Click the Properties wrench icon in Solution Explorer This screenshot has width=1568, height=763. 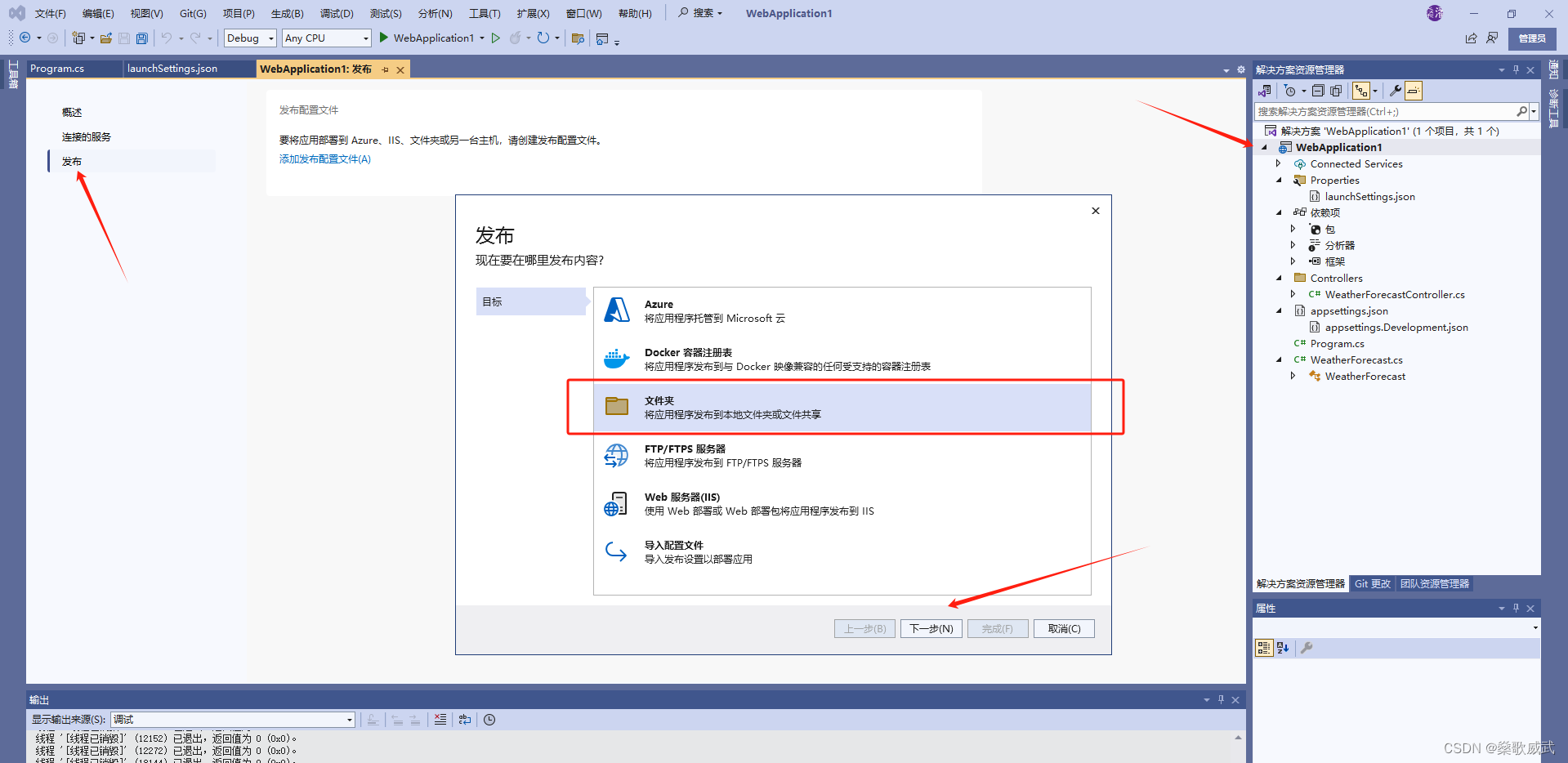coord(1396,91)
